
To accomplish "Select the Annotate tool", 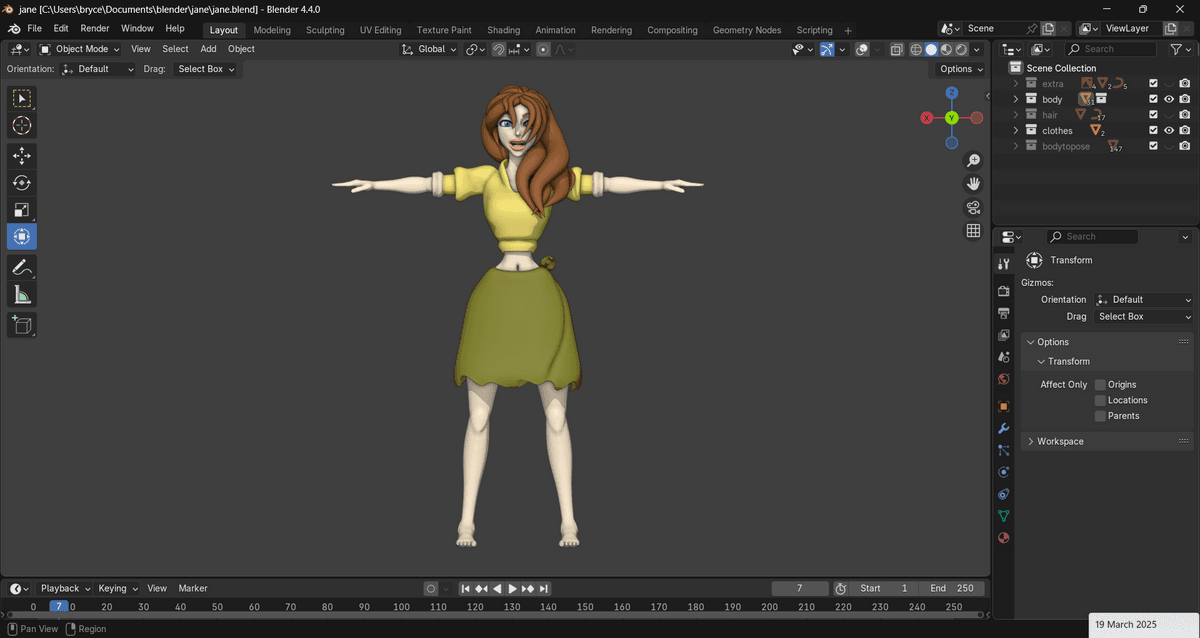I will point(22,267).
